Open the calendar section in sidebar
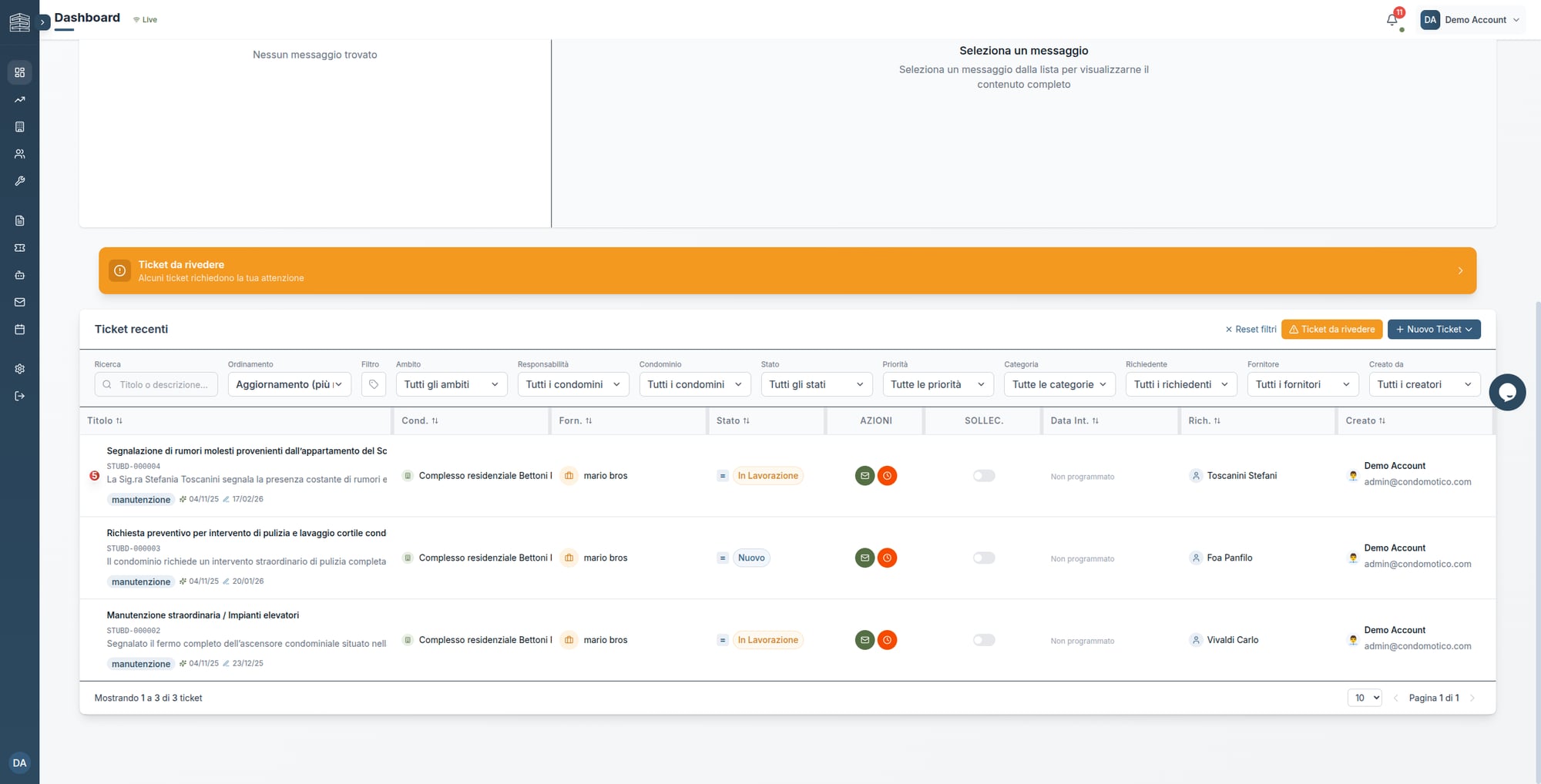 point(20,329)
